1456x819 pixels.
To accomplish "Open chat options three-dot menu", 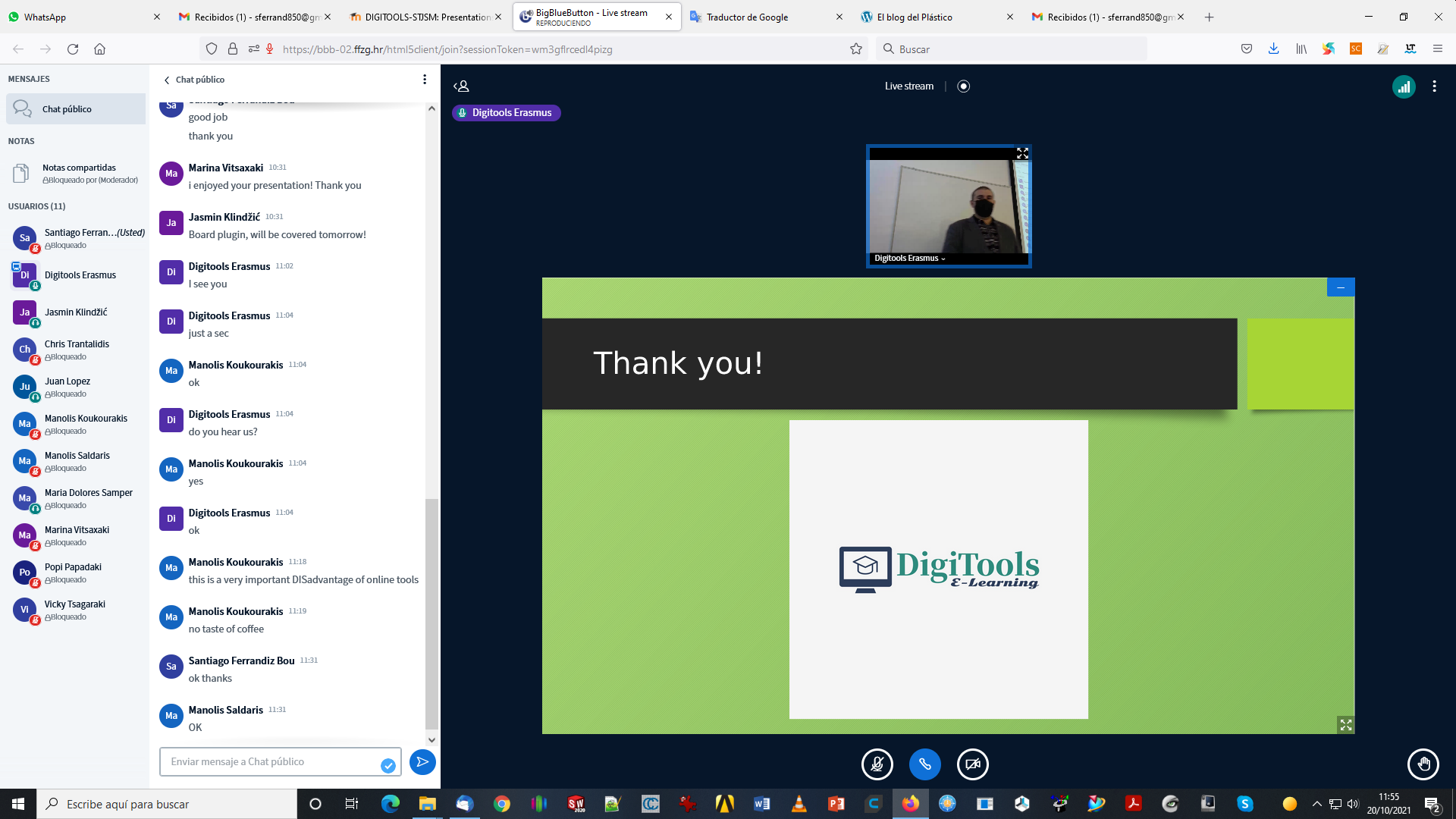I will [425, 80].
